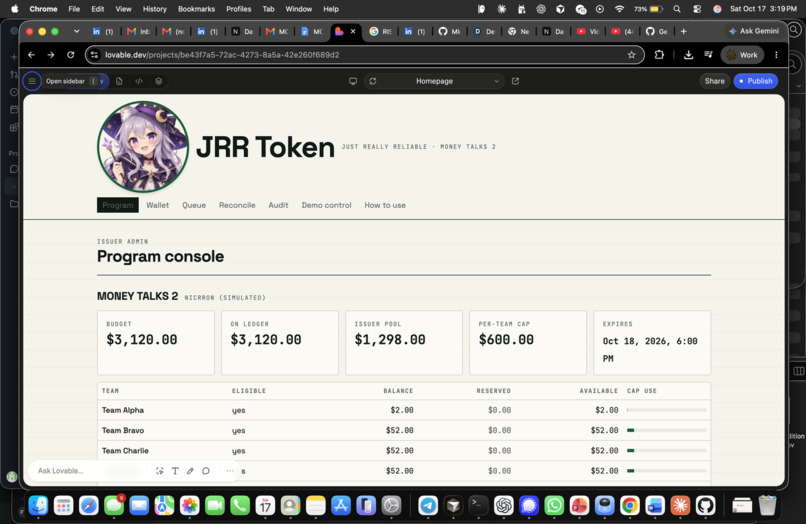This screenshot has width=806, height=524.
Task: Click the lovable.dev address bar
Action: 365,55
